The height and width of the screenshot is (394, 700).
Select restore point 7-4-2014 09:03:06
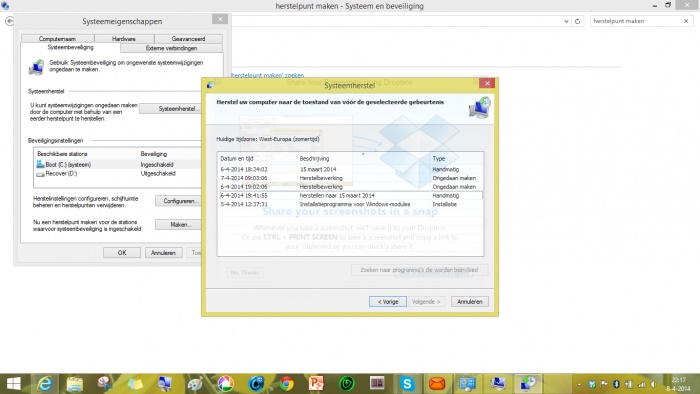click(x=350, y=178)
